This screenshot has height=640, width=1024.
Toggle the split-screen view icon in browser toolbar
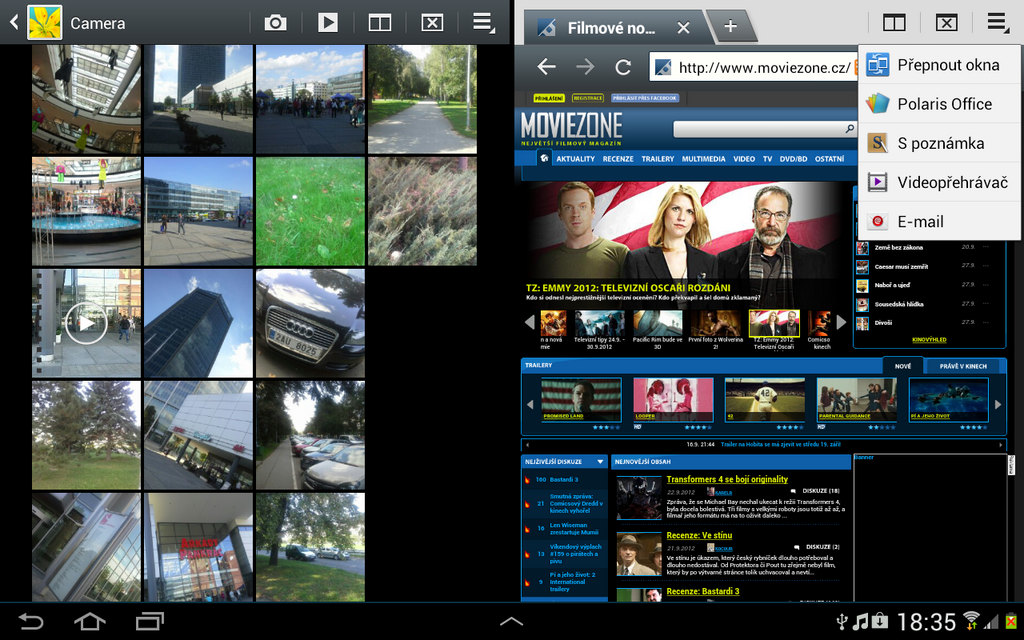pyautogui.click(x=893, y=22)
